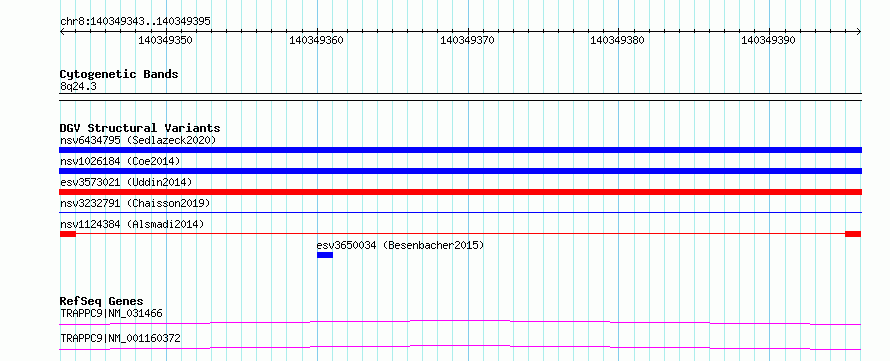The width and height of the screenshot is (890, 361).
Task: Click ruler tick label 140349380
Action: [618, 40]
